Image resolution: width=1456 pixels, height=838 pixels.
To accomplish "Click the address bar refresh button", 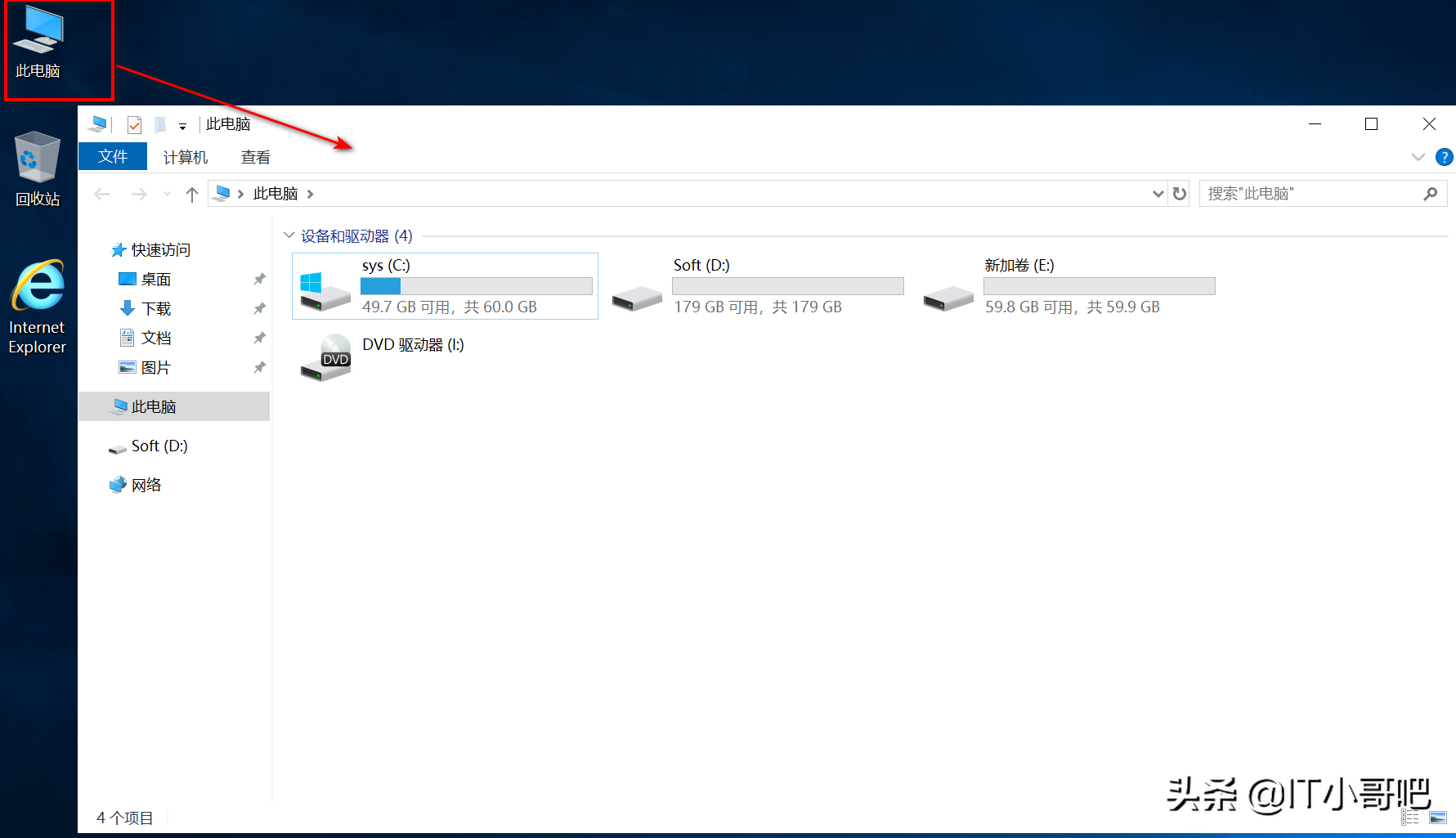I will tap(1179, 193).
